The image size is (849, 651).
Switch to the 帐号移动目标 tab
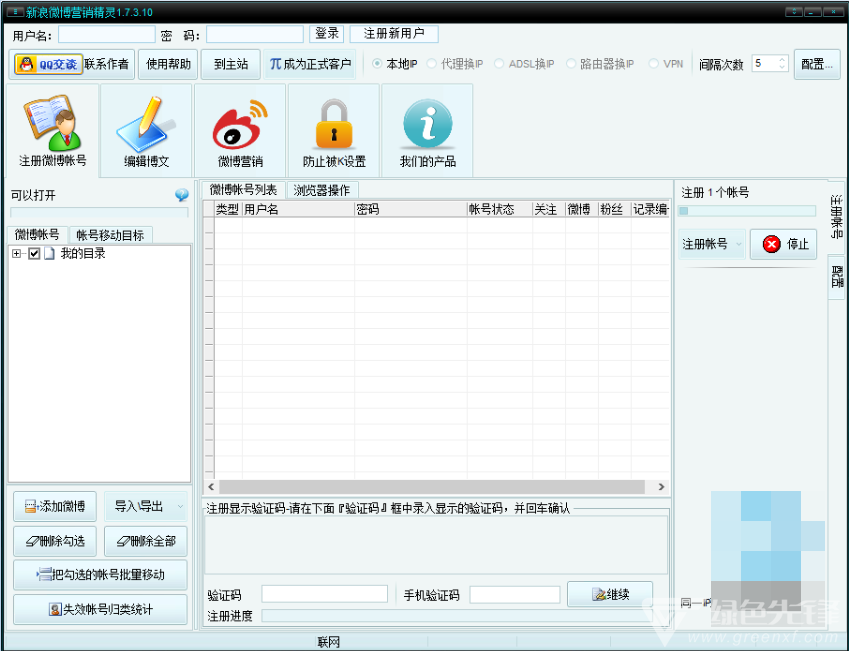coord(110,235)
